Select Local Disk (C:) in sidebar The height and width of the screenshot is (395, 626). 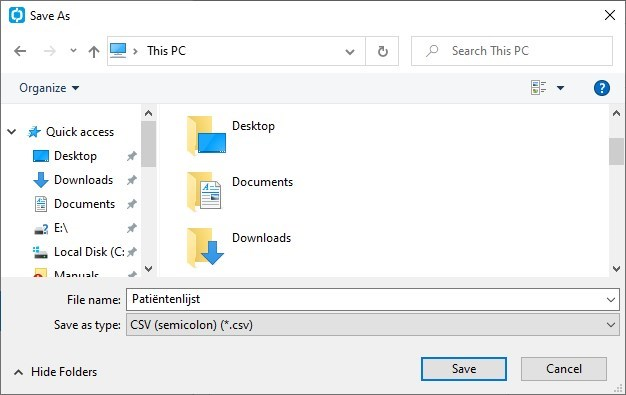coord(85,252)
